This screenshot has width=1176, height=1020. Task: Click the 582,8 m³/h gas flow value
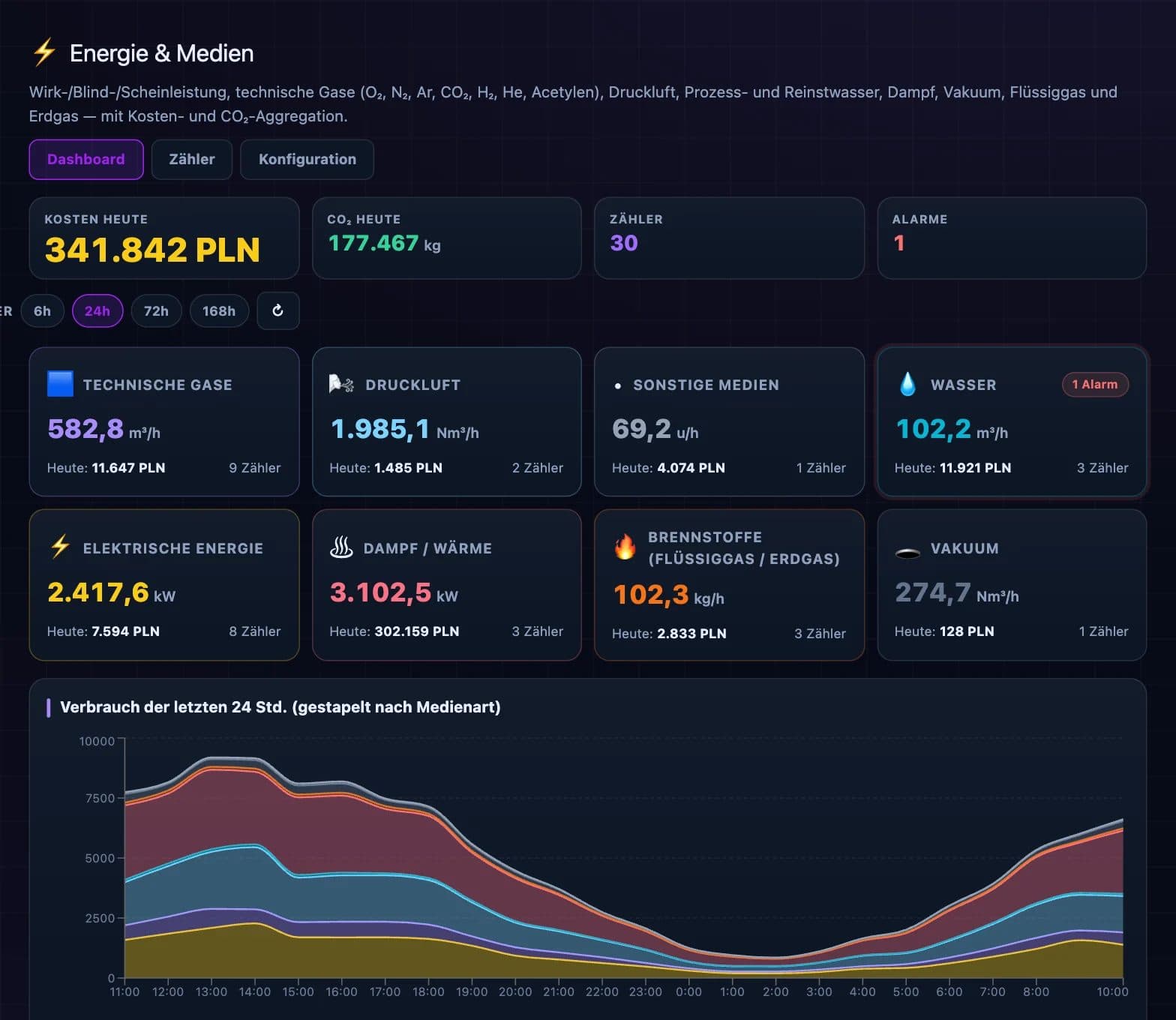point(103,429)
